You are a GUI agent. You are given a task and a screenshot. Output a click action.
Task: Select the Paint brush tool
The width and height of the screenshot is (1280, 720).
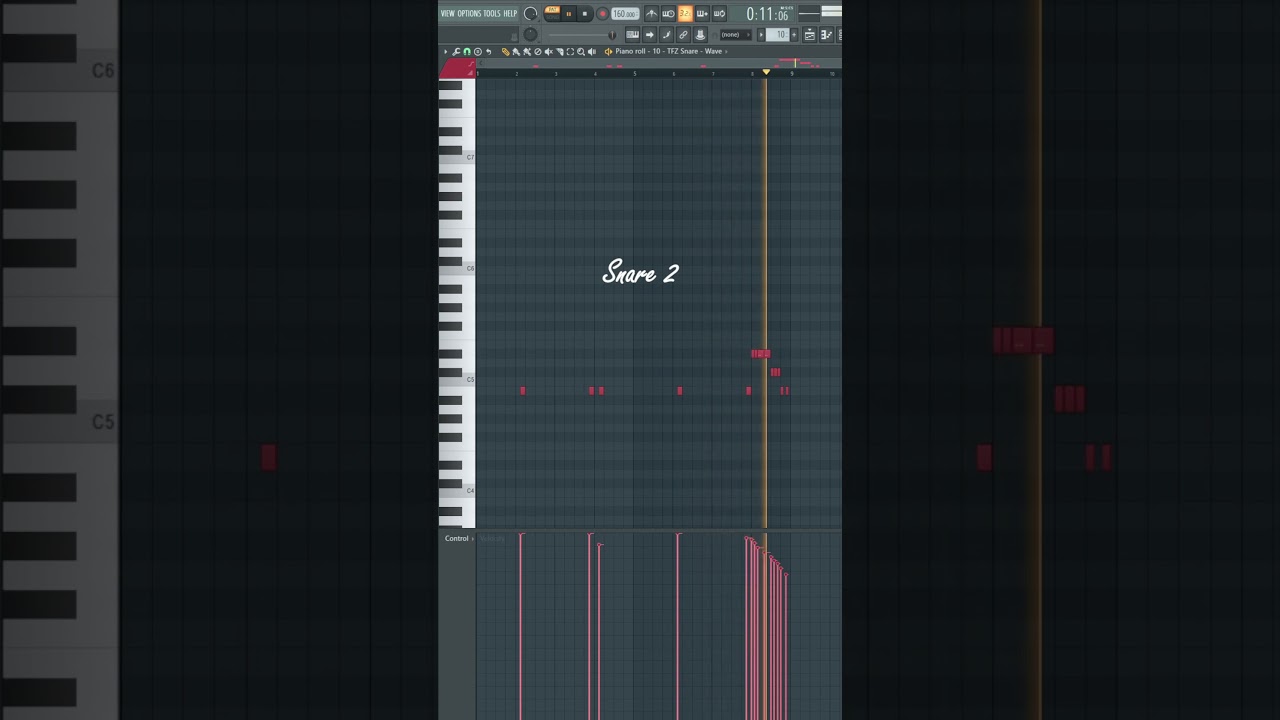click(x=516, y=51)
